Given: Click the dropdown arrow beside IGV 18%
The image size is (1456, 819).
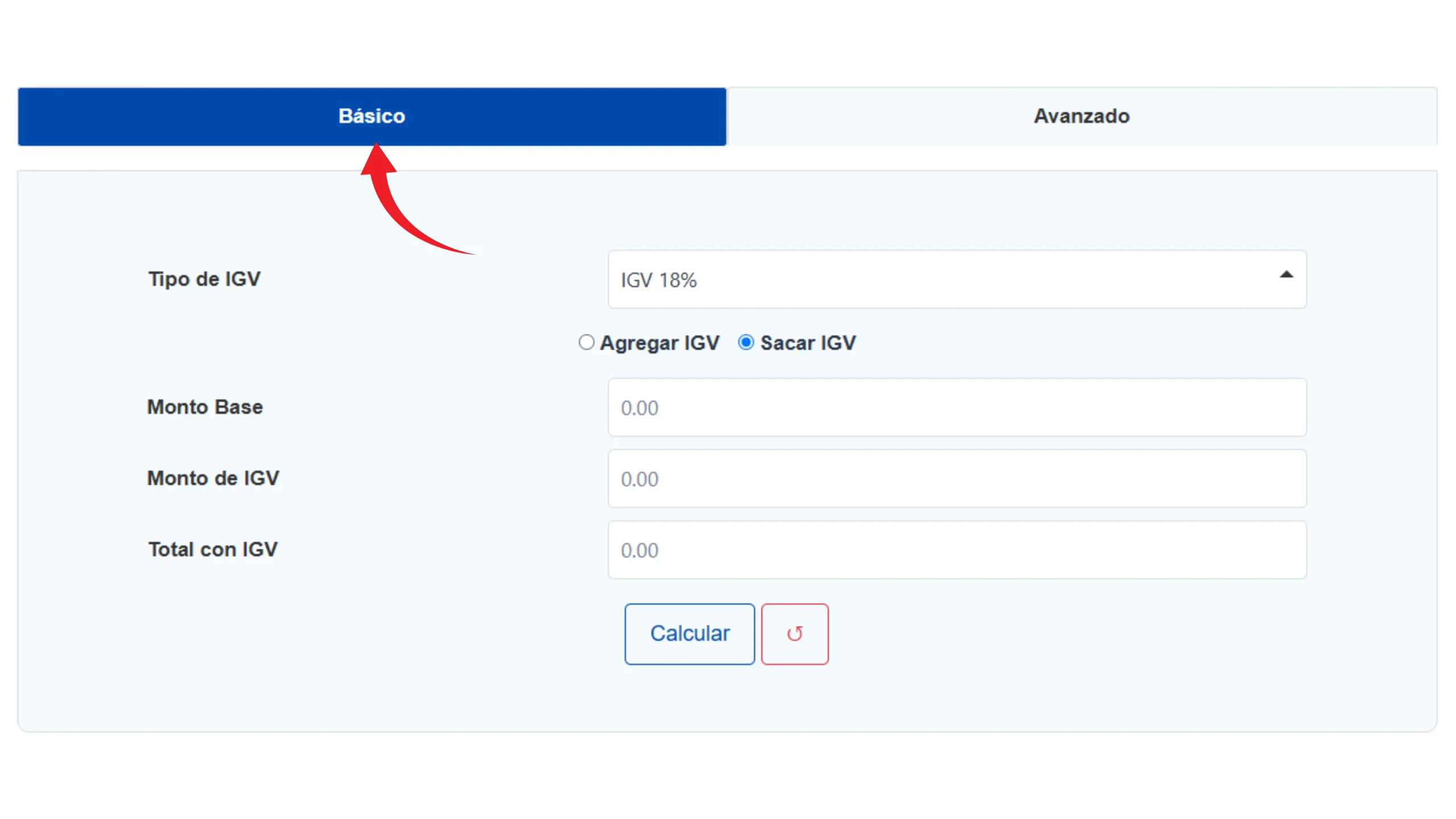Looking at the screenshot, I should pos(1286,275).
